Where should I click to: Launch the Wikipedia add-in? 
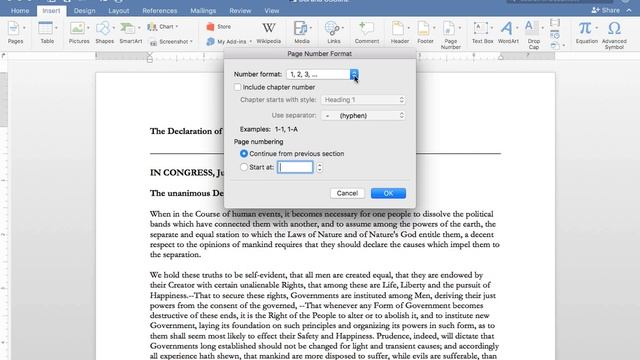[x=268, y=32]
